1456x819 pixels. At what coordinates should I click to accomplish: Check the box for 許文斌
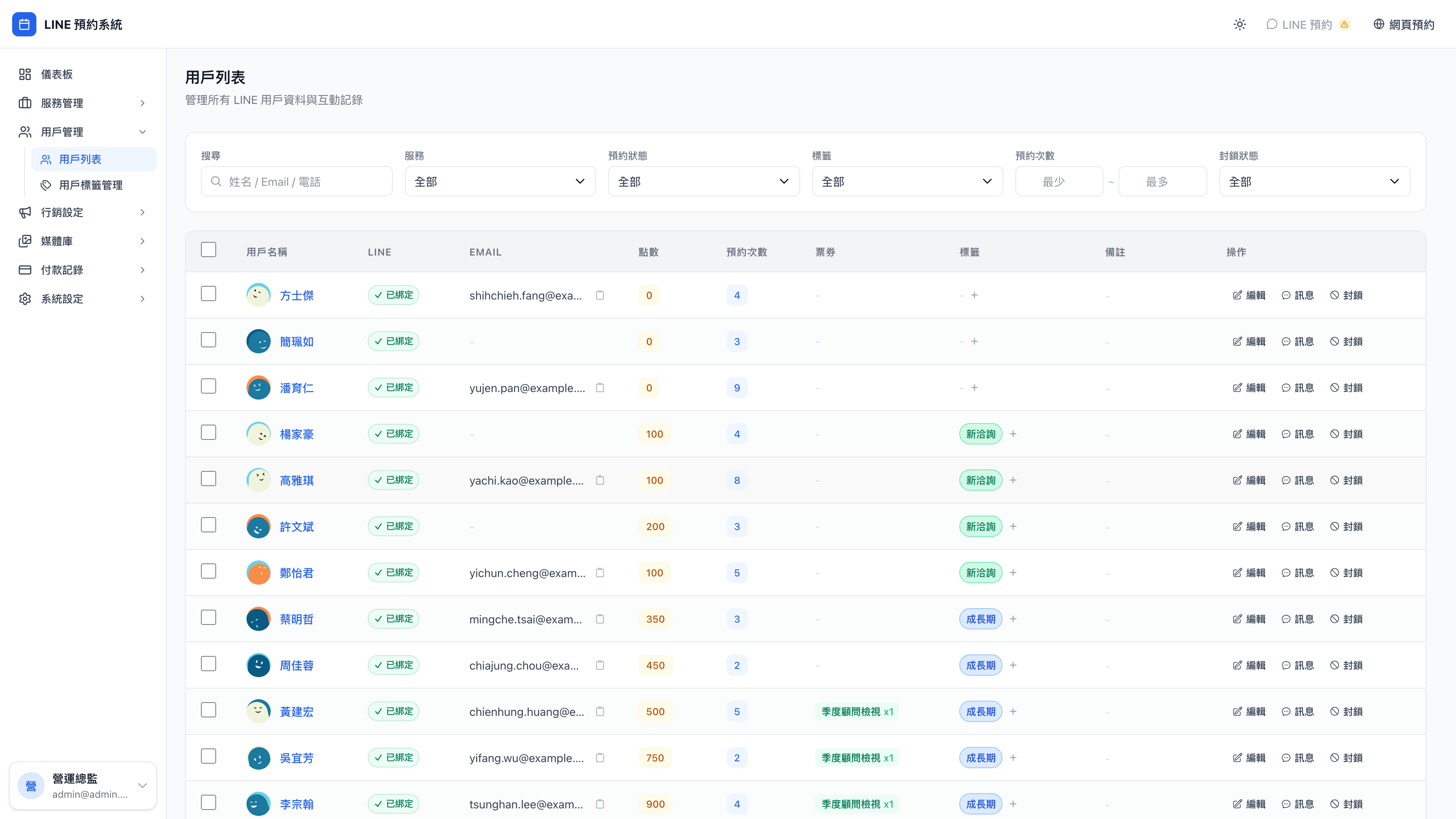(209, 525)
